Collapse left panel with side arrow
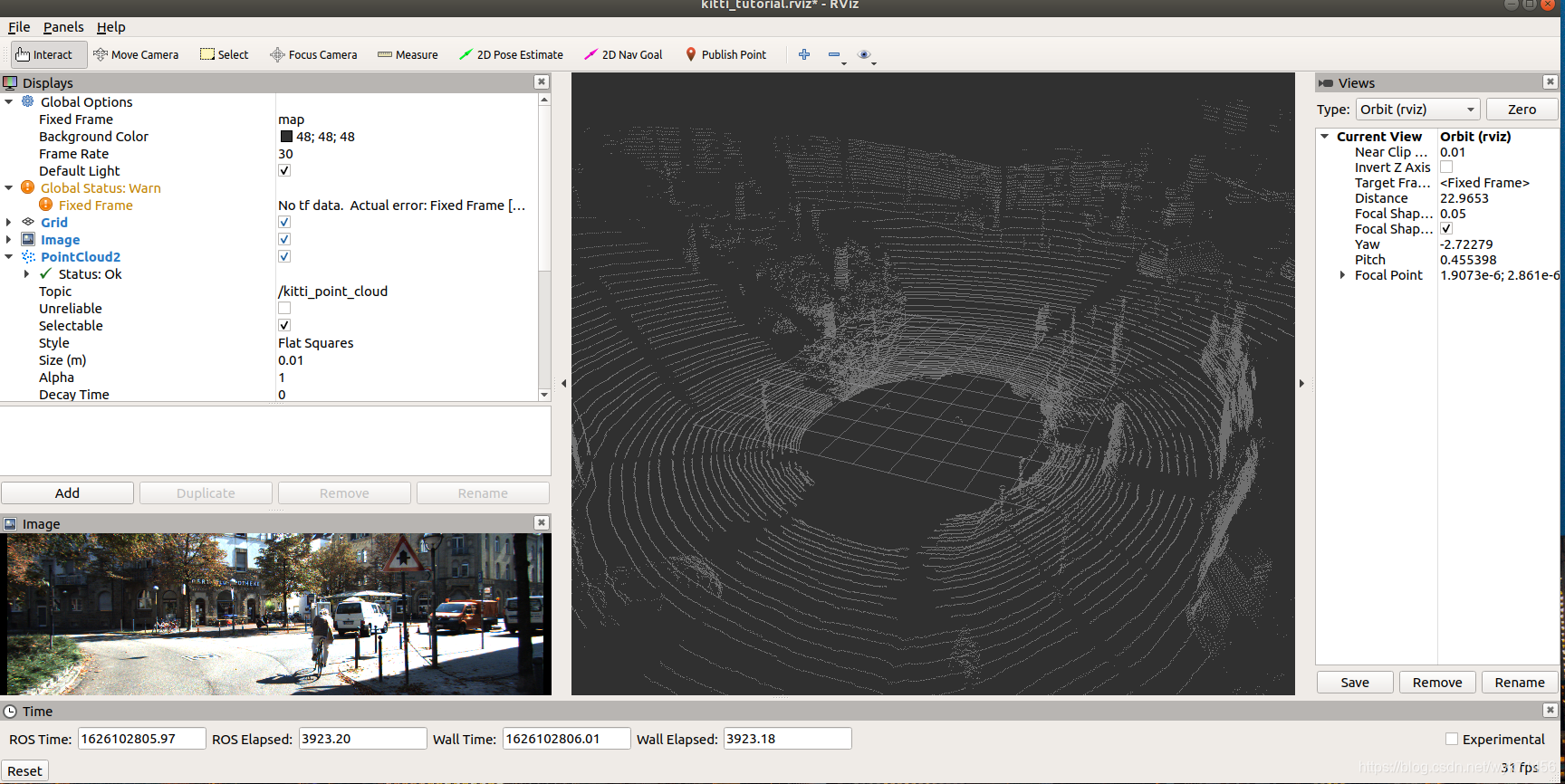 point(563,383)
